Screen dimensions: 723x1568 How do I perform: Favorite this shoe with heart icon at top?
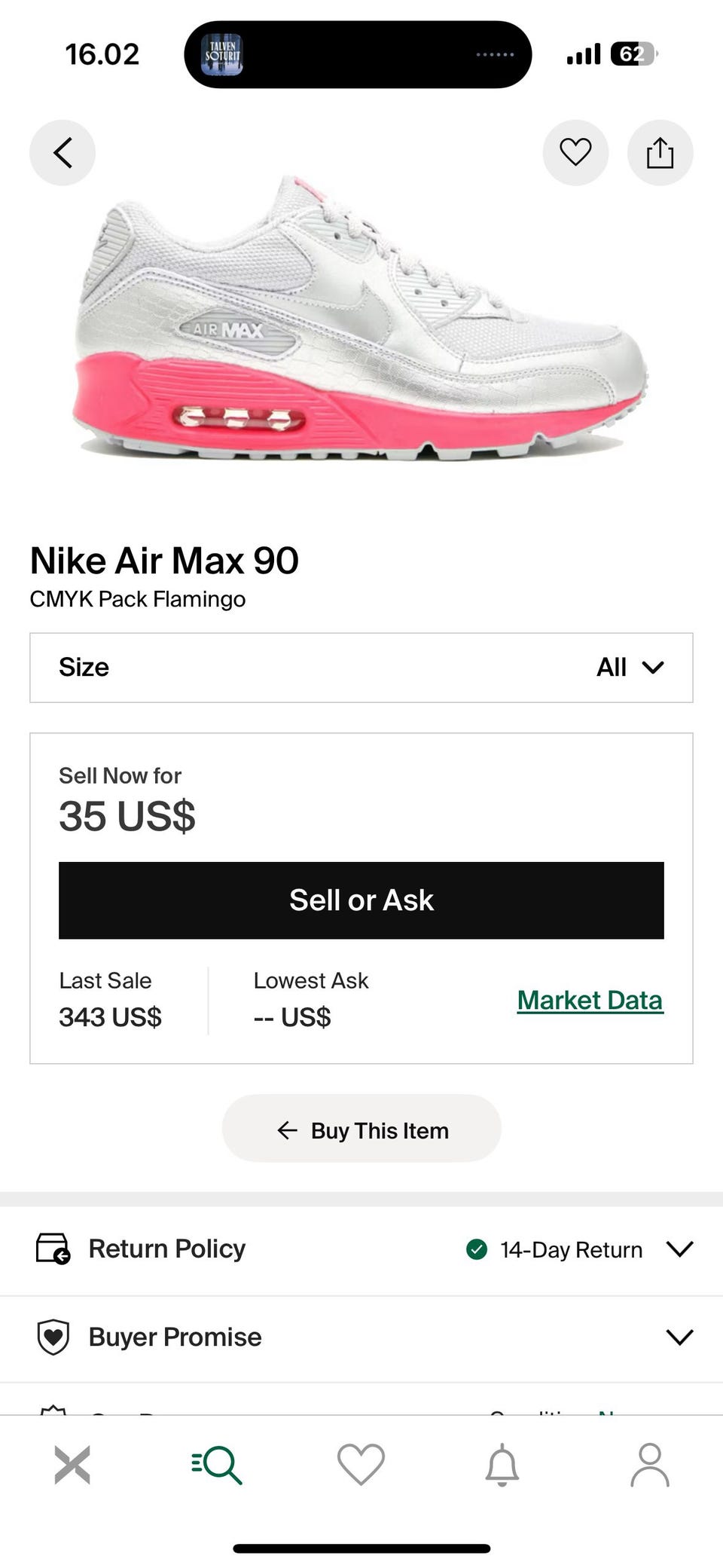(575, 153)
